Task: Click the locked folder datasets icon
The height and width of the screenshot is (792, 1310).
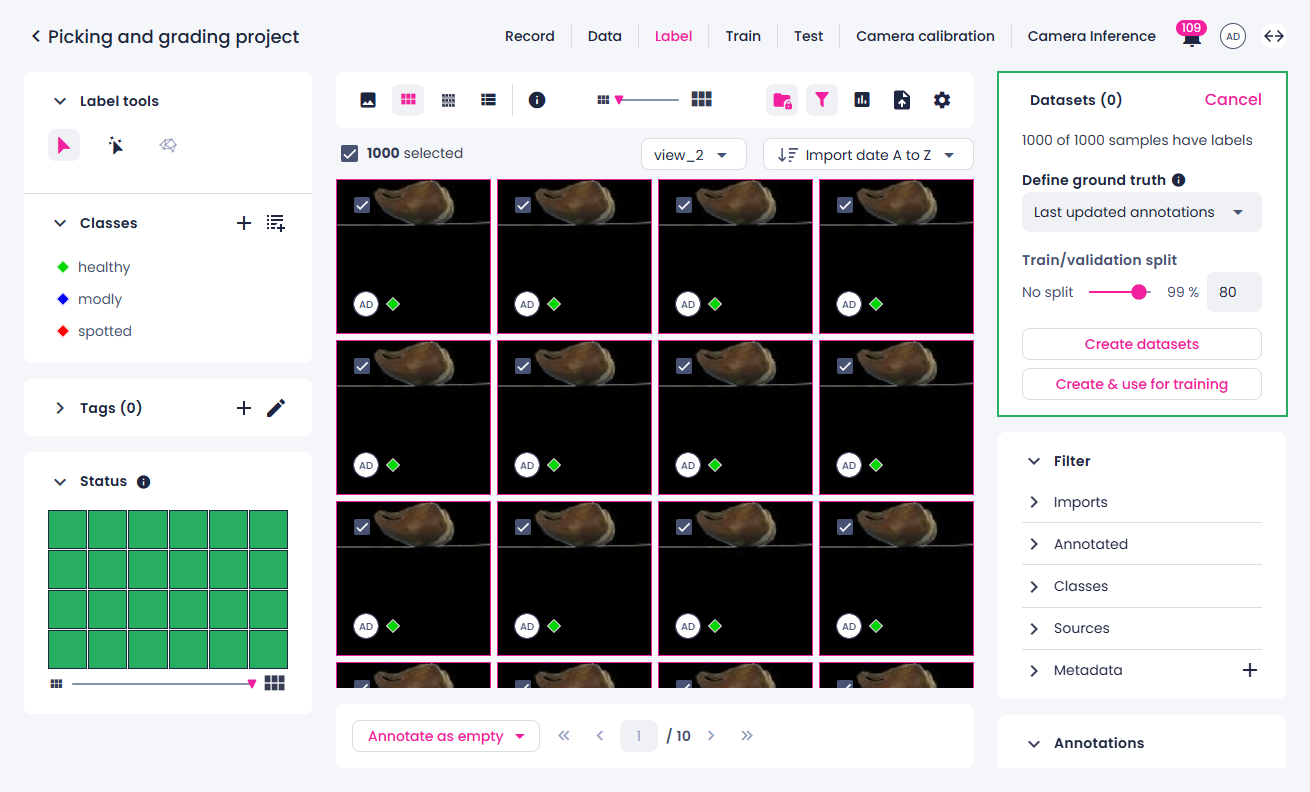Action: (782, 100)
